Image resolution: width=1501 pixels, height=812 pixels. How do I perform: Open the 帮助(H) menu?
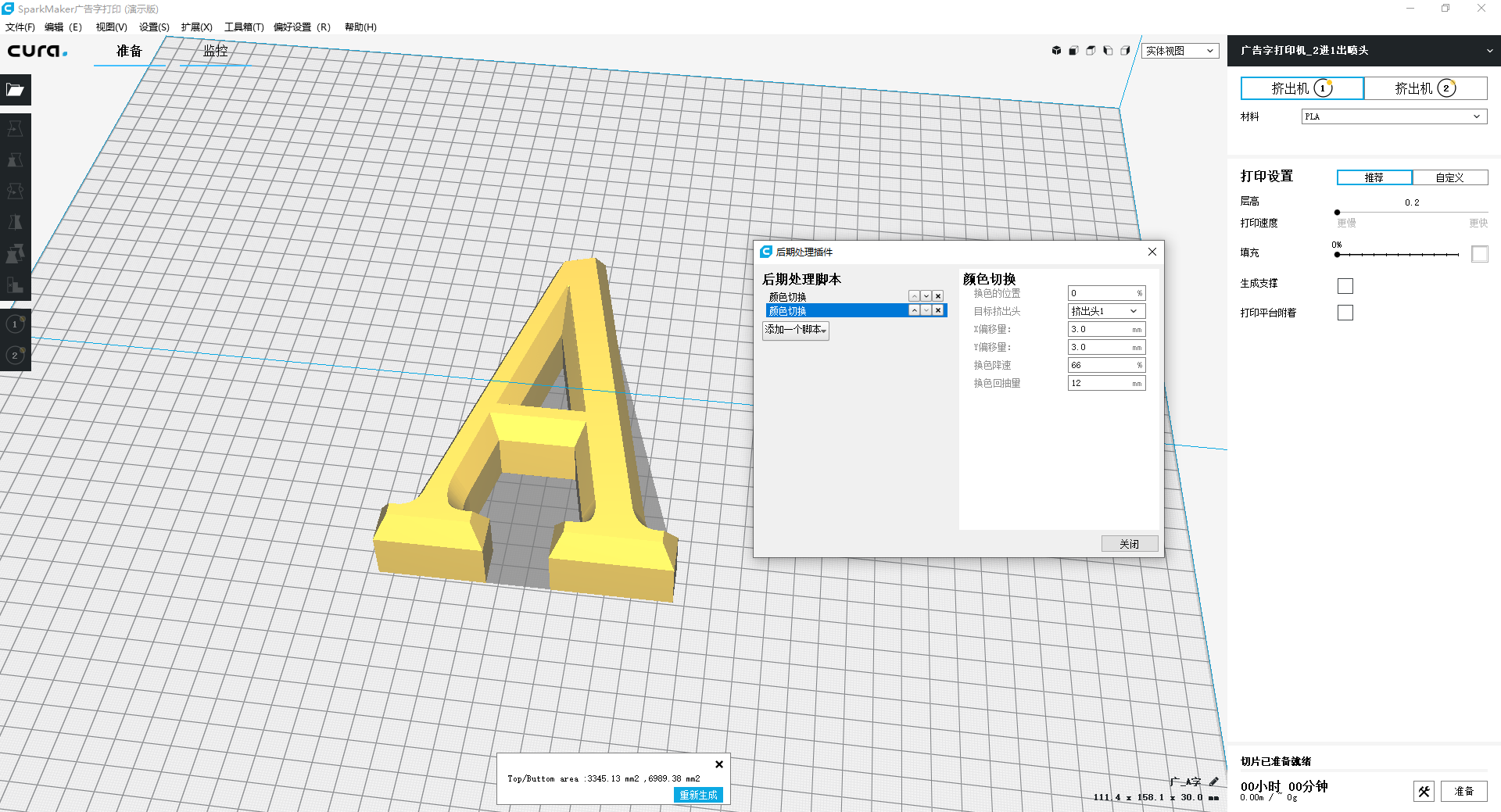(x=360, y=27)
